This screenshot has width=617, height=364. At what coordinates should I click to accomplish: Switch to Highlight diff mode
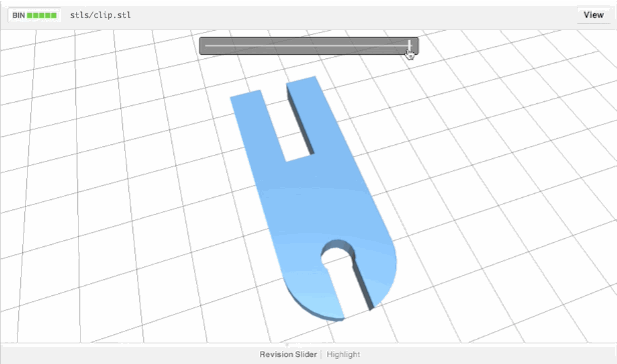[x=343, y=354]
